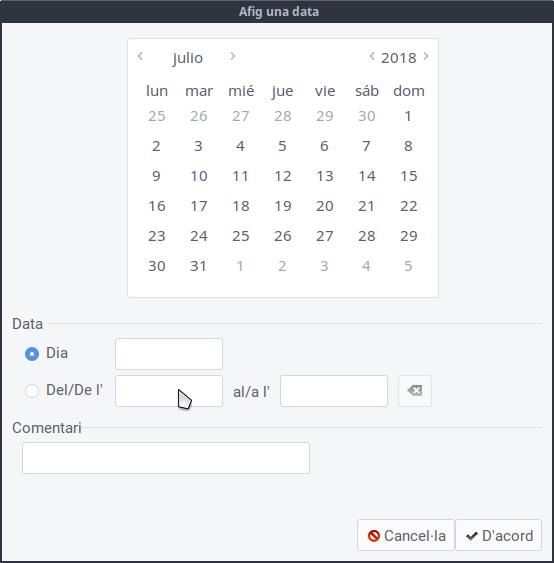Viewport: 554px width, 563px height.
Task: Advance to the next year after 2018
Action: pos(426,56)
